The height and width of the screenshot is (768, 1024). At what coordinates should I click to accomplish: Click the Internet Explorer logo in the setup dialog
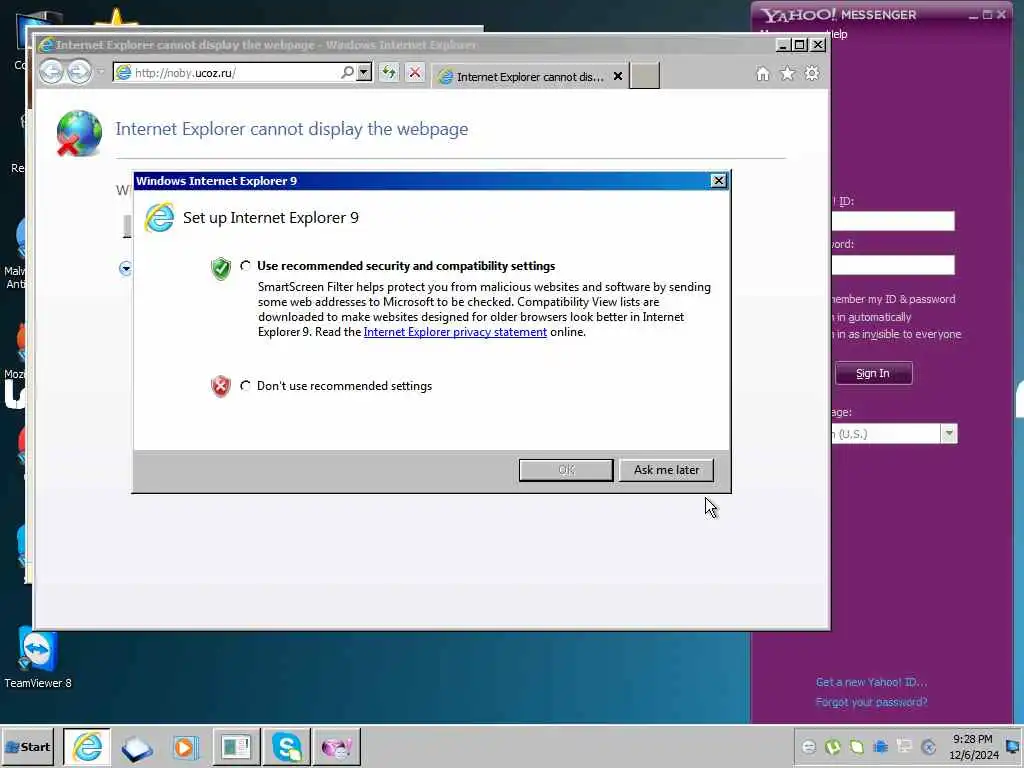(159, 217)
